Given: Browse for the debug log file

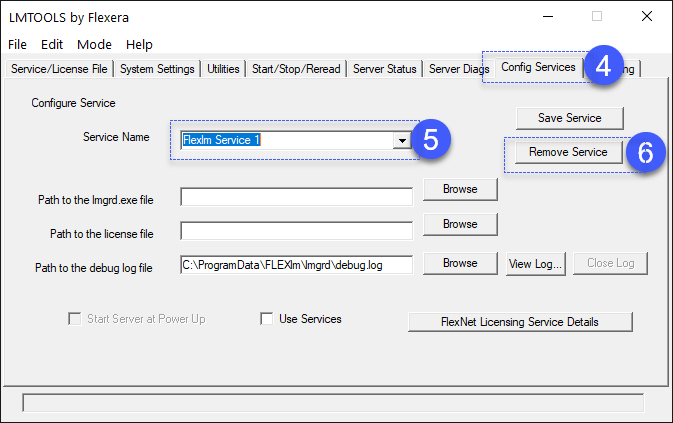Looking at the screenshot, I should pyautogui.click(x=460, y=263).
